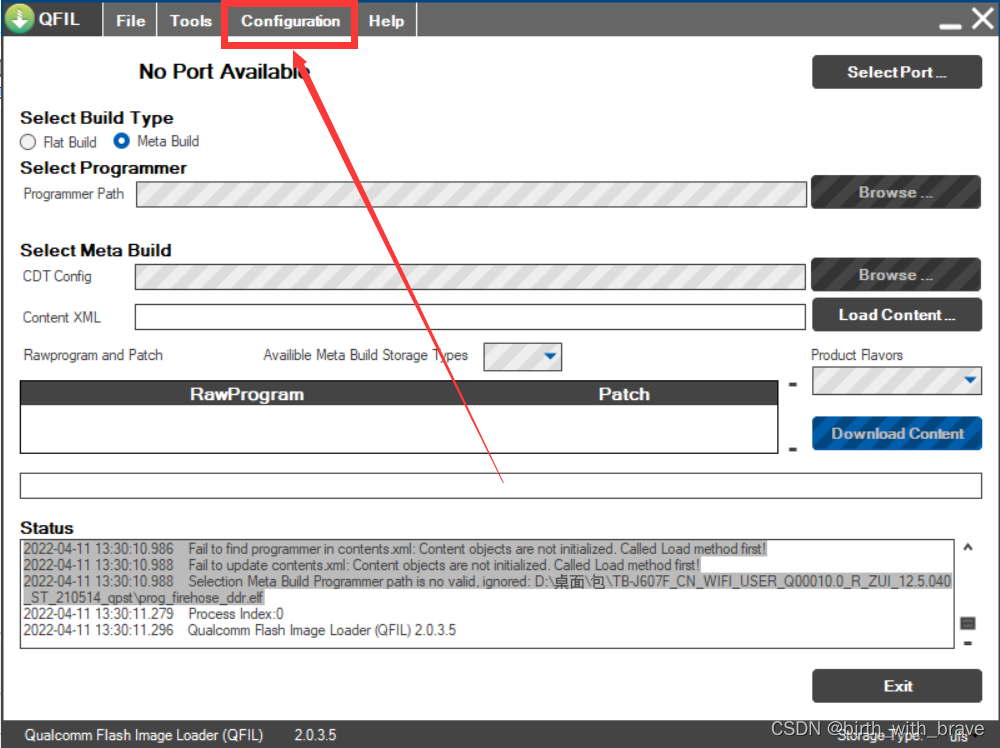1000x748 pixels.
Task: Minimize the QFIL window
Action: pos(950,26)
